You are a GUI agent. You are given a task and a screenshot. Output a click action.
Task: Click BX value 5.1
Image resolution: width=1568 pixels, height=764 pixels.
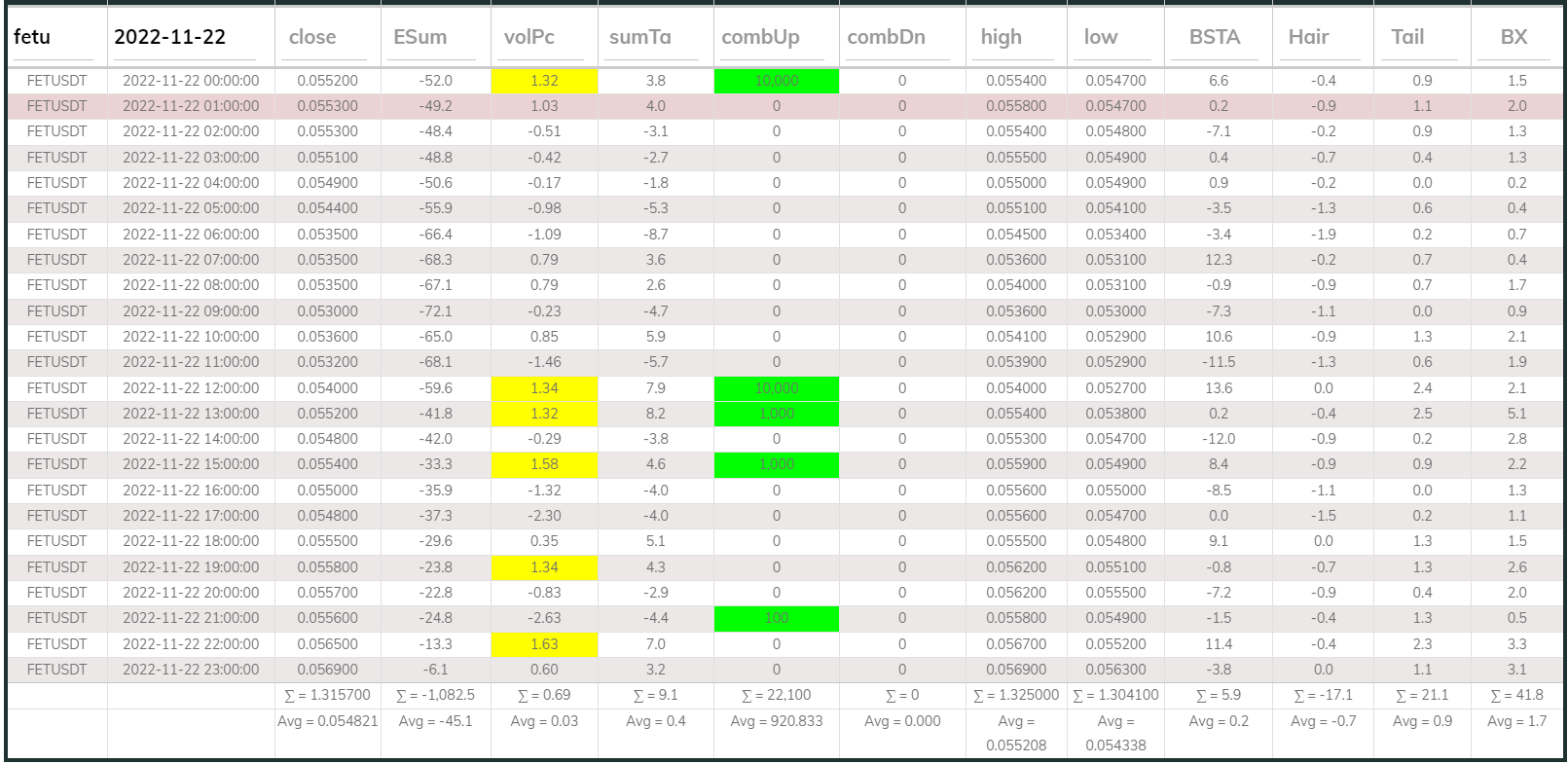click(x=1517, y=414)
